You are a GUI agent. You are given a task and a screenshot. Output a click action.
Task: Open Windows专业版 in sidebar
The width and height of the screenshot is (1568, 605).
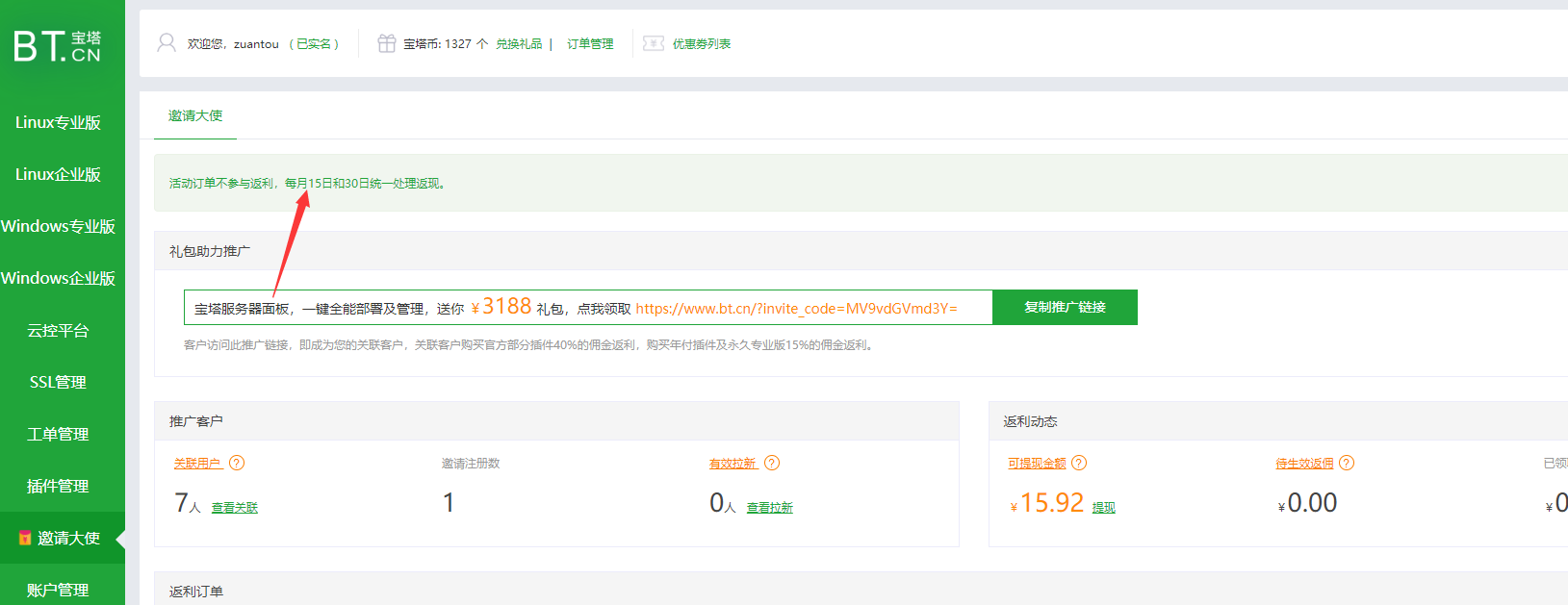point(58,226)
